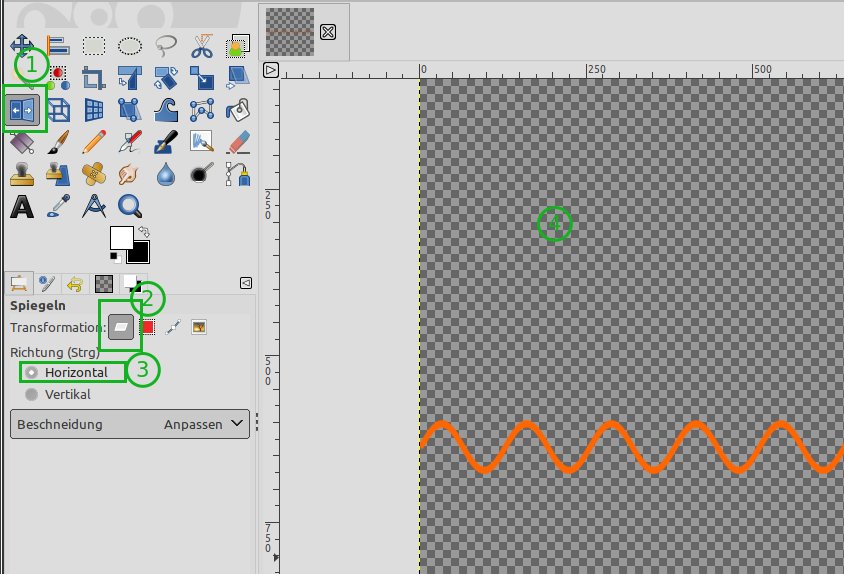Close the open image tab
This screenshot has width=844, height=574.
pos(328,32)
